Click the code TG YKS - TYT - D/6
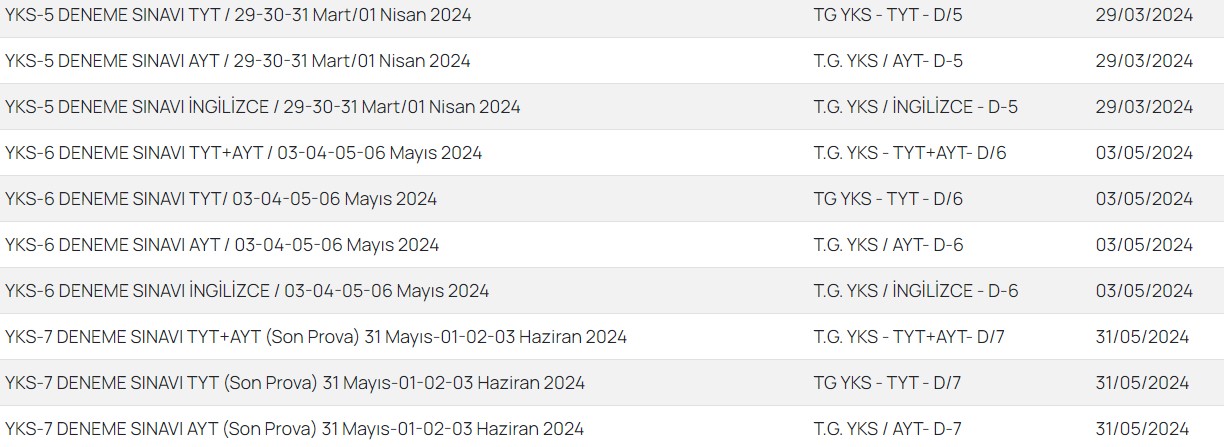The image size is (1224, 447). point(888,199)
